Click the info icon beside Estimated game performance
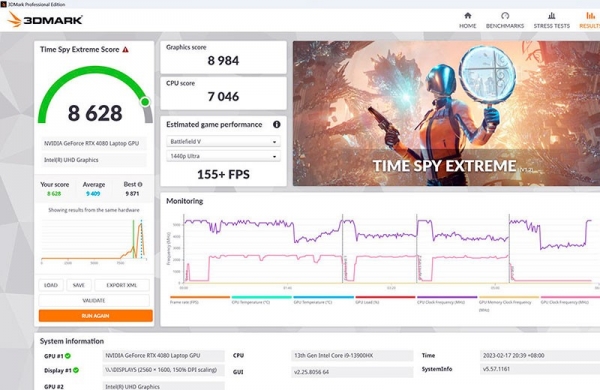This screenshot has height=390, width=600. (x=276, y=124)
